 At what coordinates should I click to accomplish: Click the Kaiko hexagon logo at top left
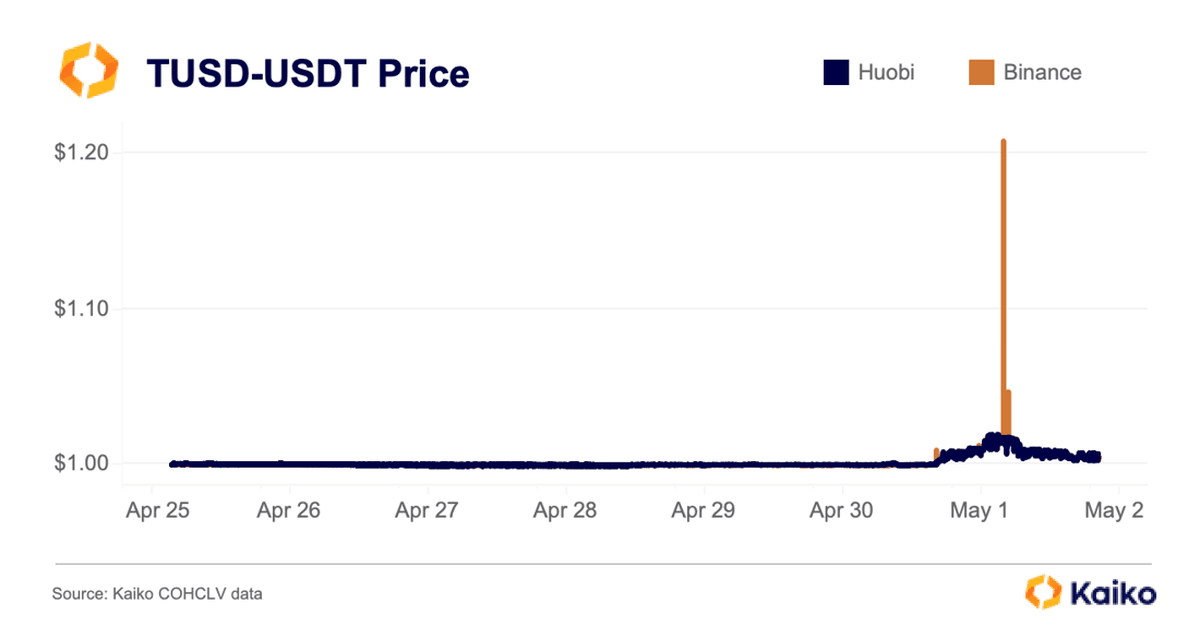click(89, 71)
